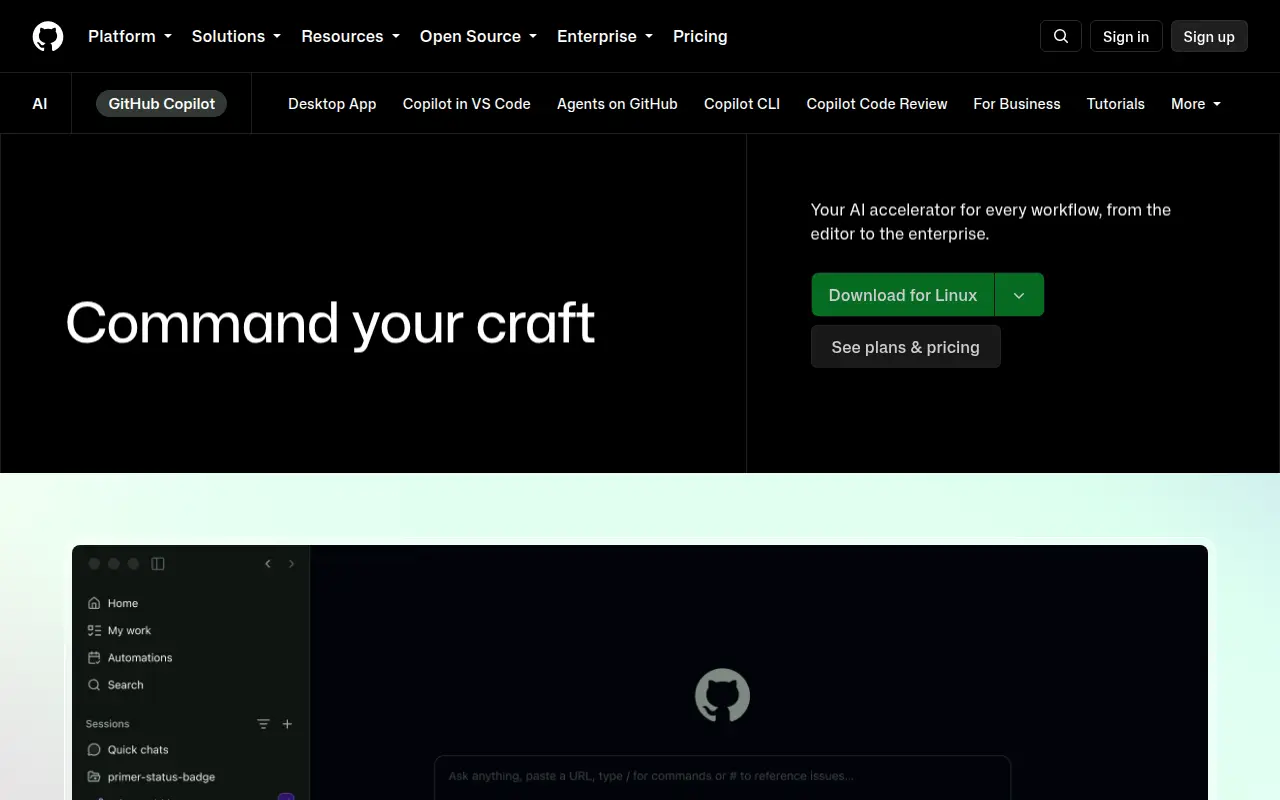Click Download for Linux button

click(x=903, y=295)
